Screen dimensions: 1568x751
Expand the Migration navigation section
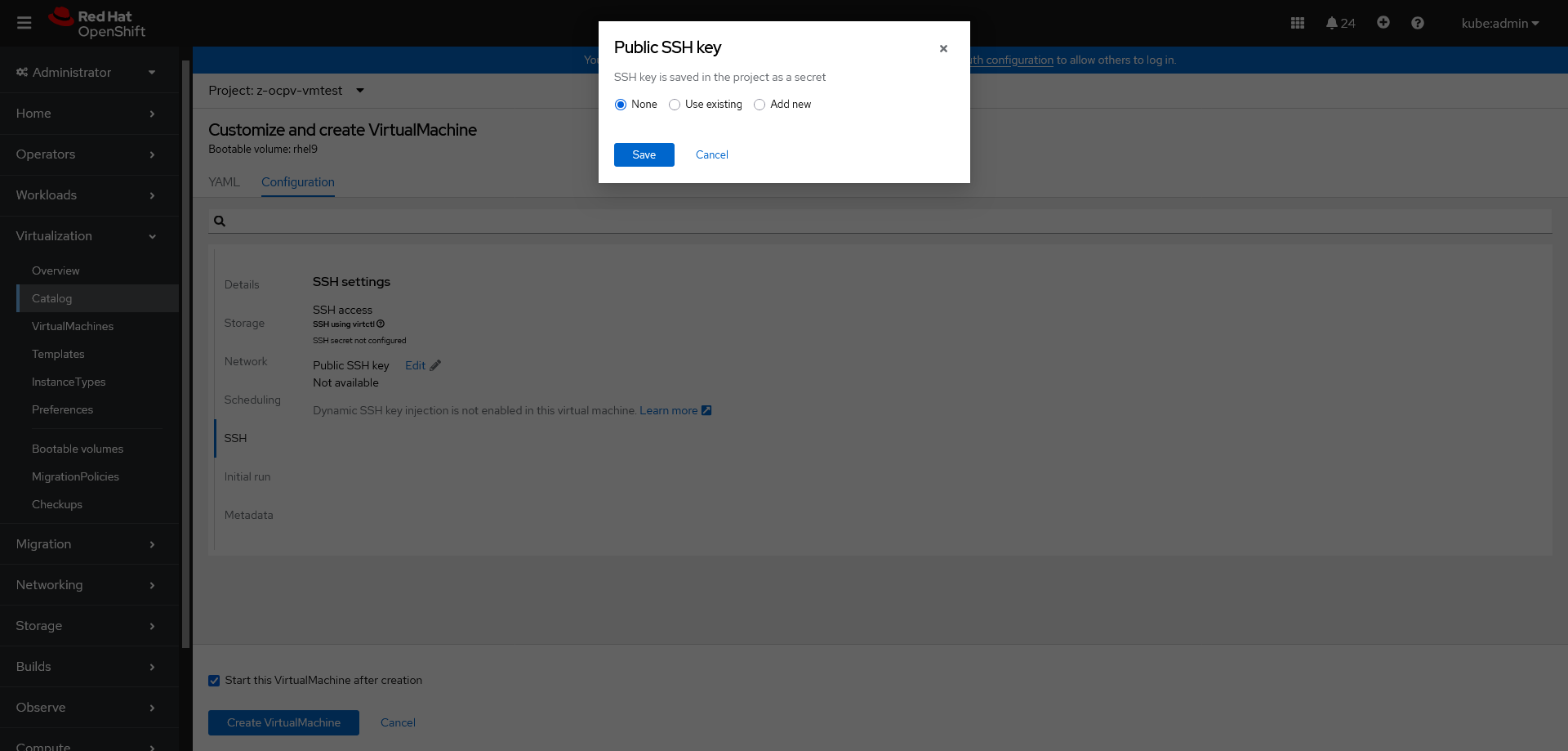tap(90, 544)
